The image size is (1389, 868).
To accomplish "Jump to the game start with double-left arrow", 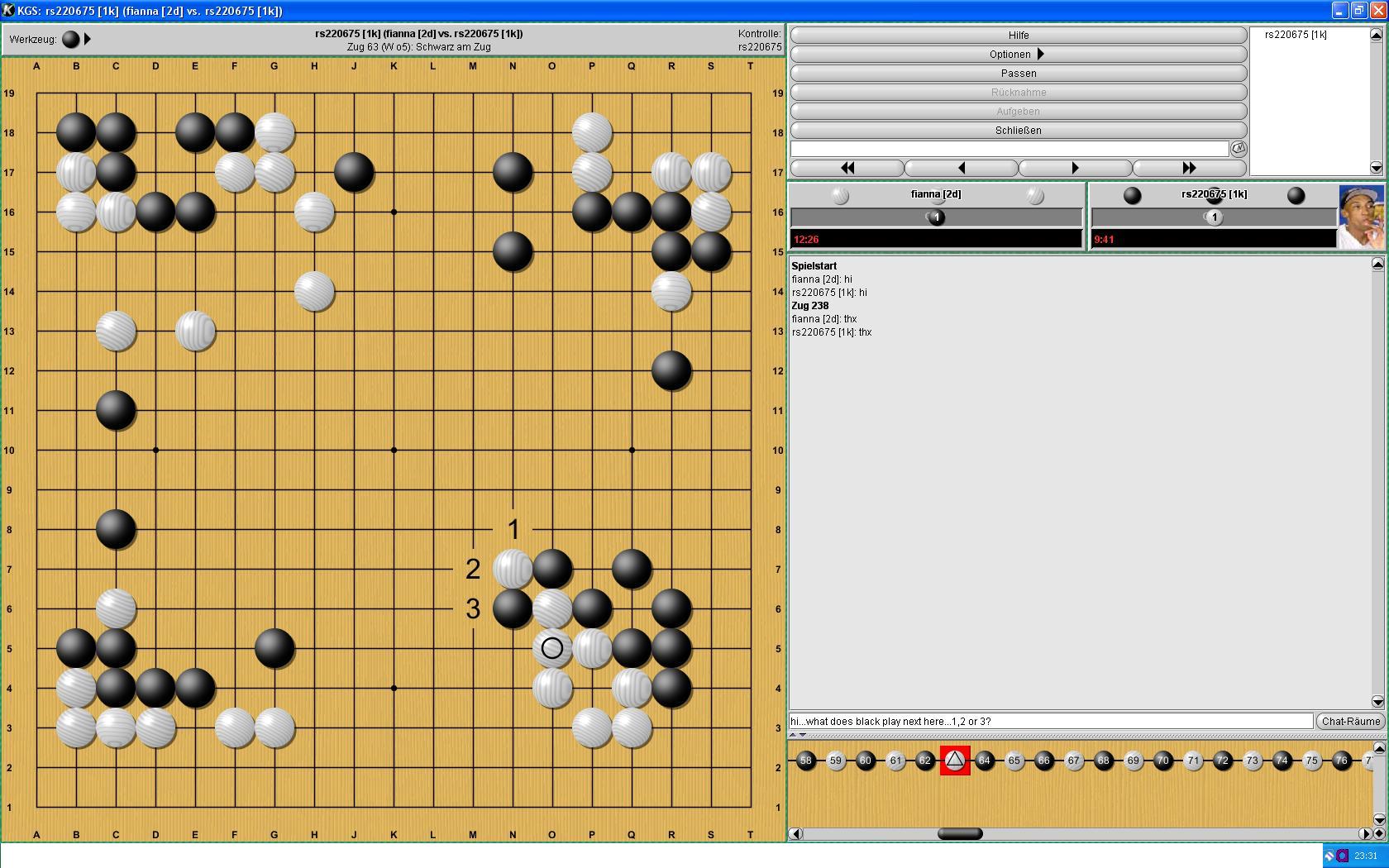I will click(847, 168).
